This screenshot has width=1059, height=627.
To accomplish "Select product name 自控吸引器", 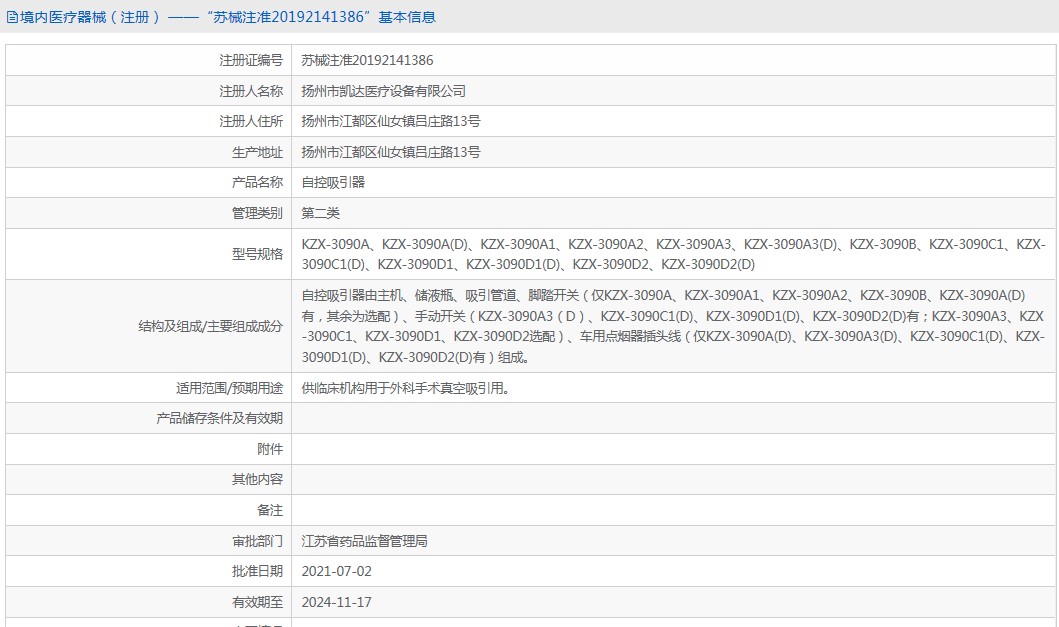I will (333, 182).
